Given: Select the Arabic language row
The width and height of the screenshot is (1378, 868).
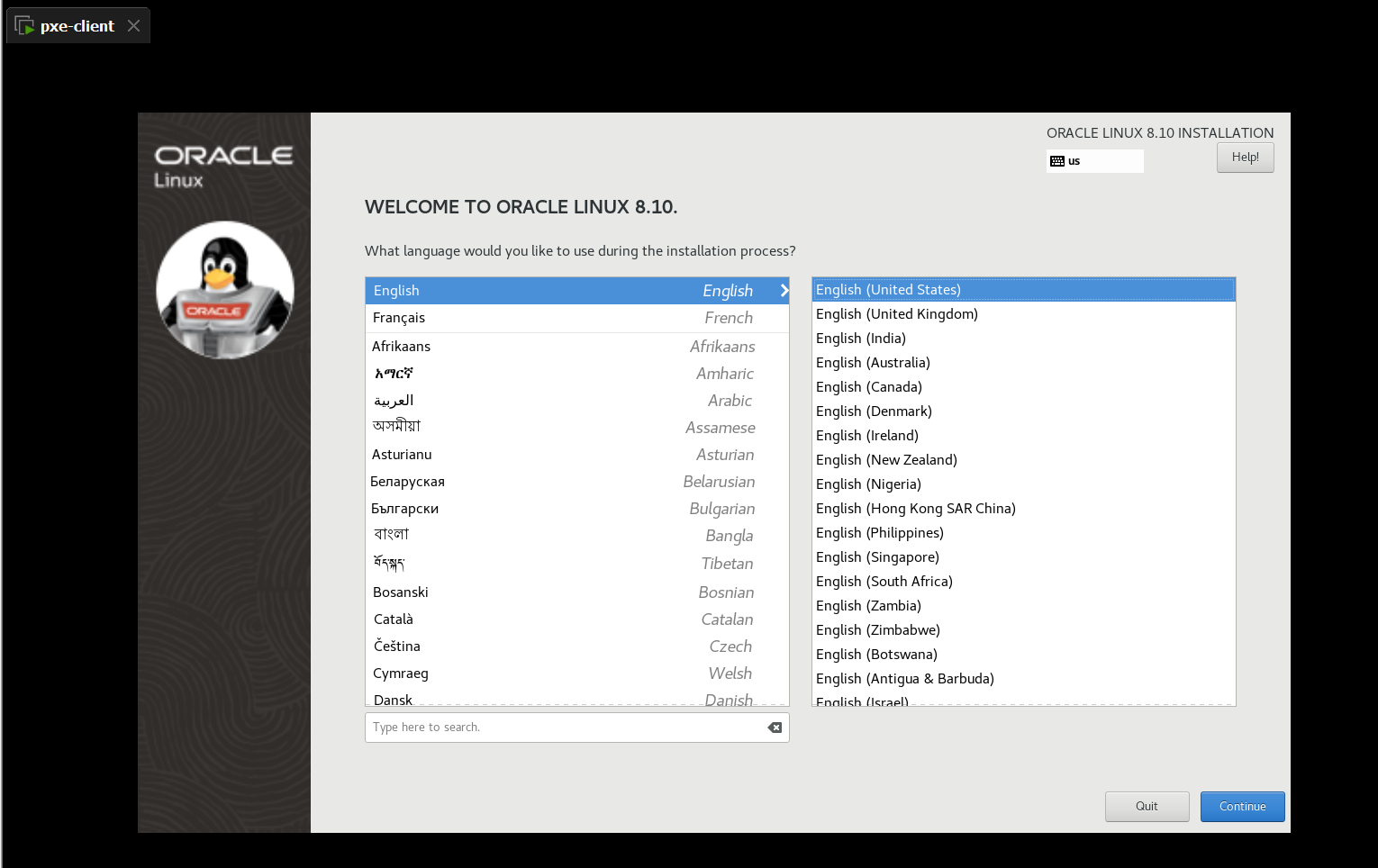Looking at the screenshot, I should tap(577, 401).
